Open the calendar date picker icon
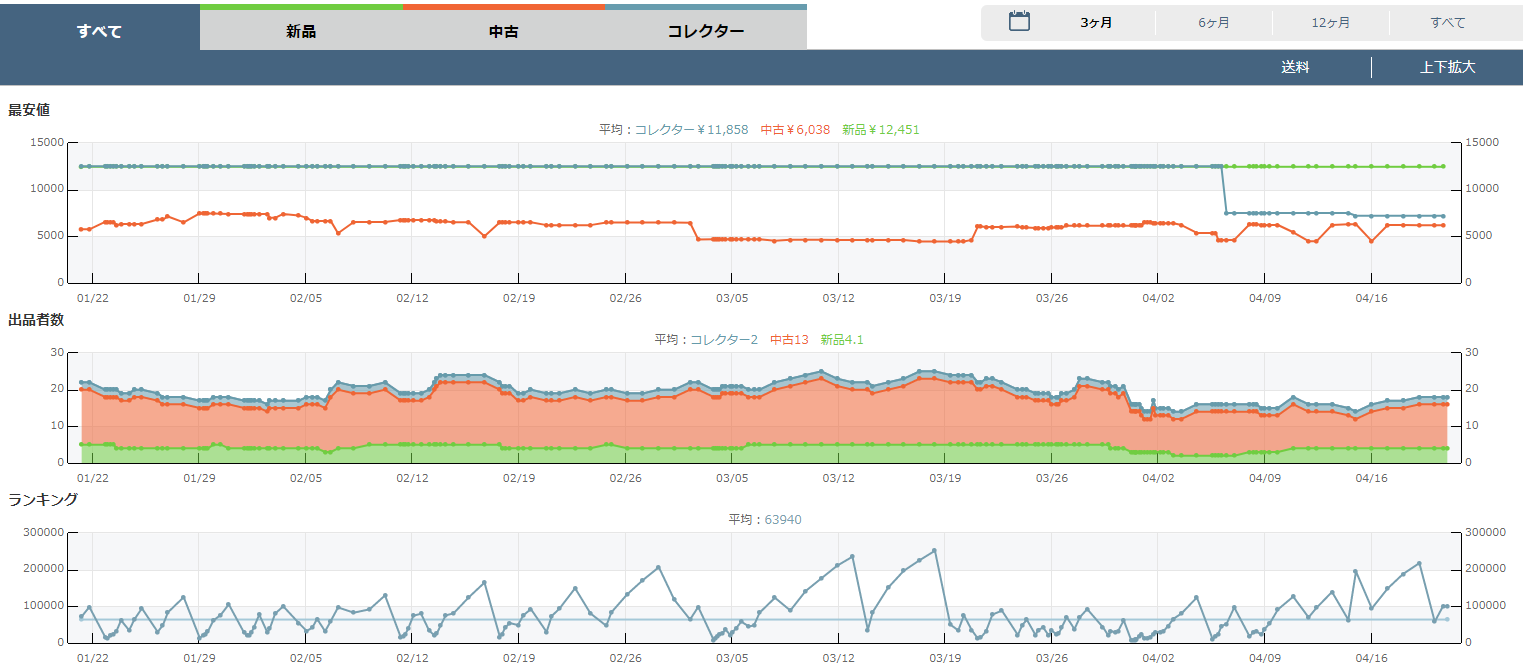1523x672 pixels. [x=1019, y=21]
